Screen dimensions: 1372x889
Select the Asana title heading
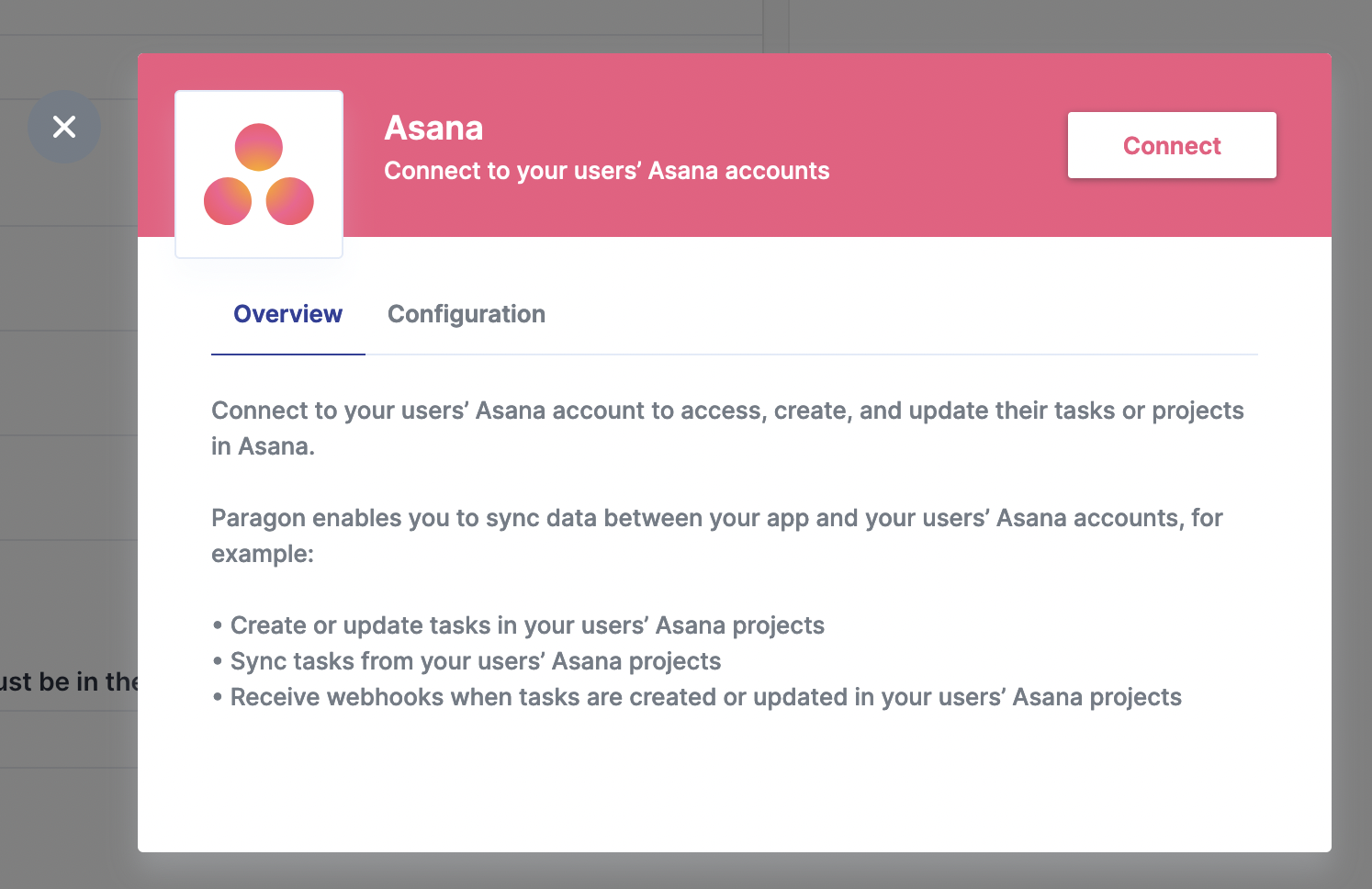point(433,128)
